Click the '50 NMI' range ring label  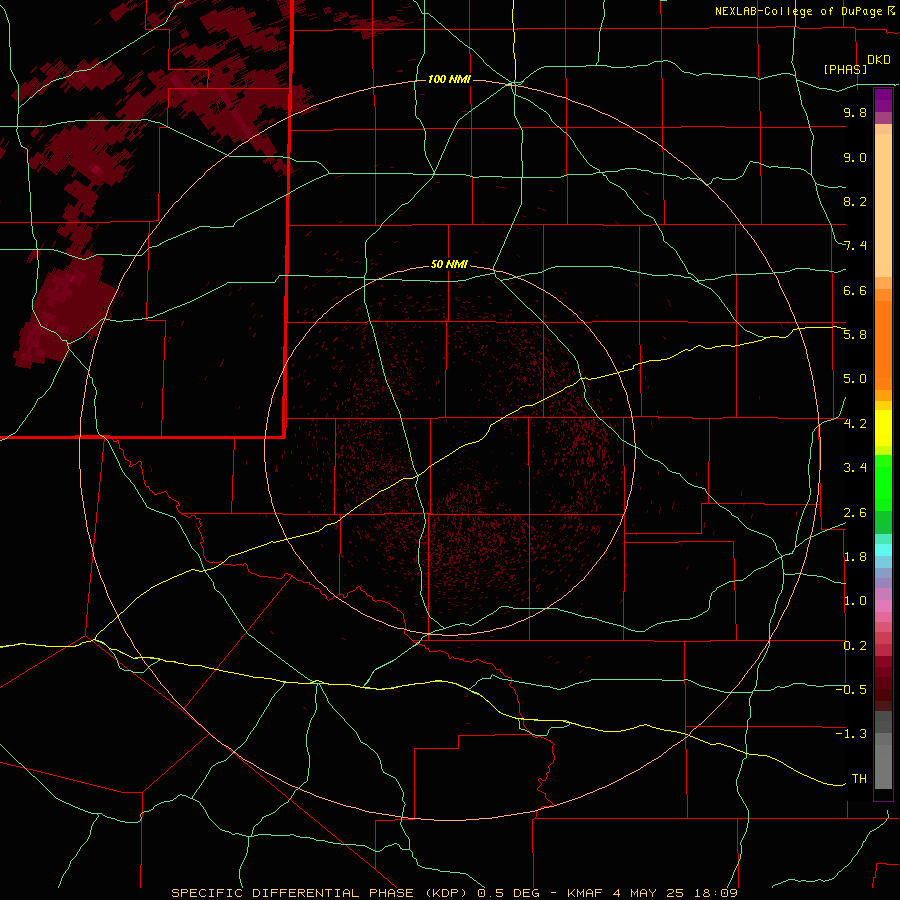tap(449, 264)
